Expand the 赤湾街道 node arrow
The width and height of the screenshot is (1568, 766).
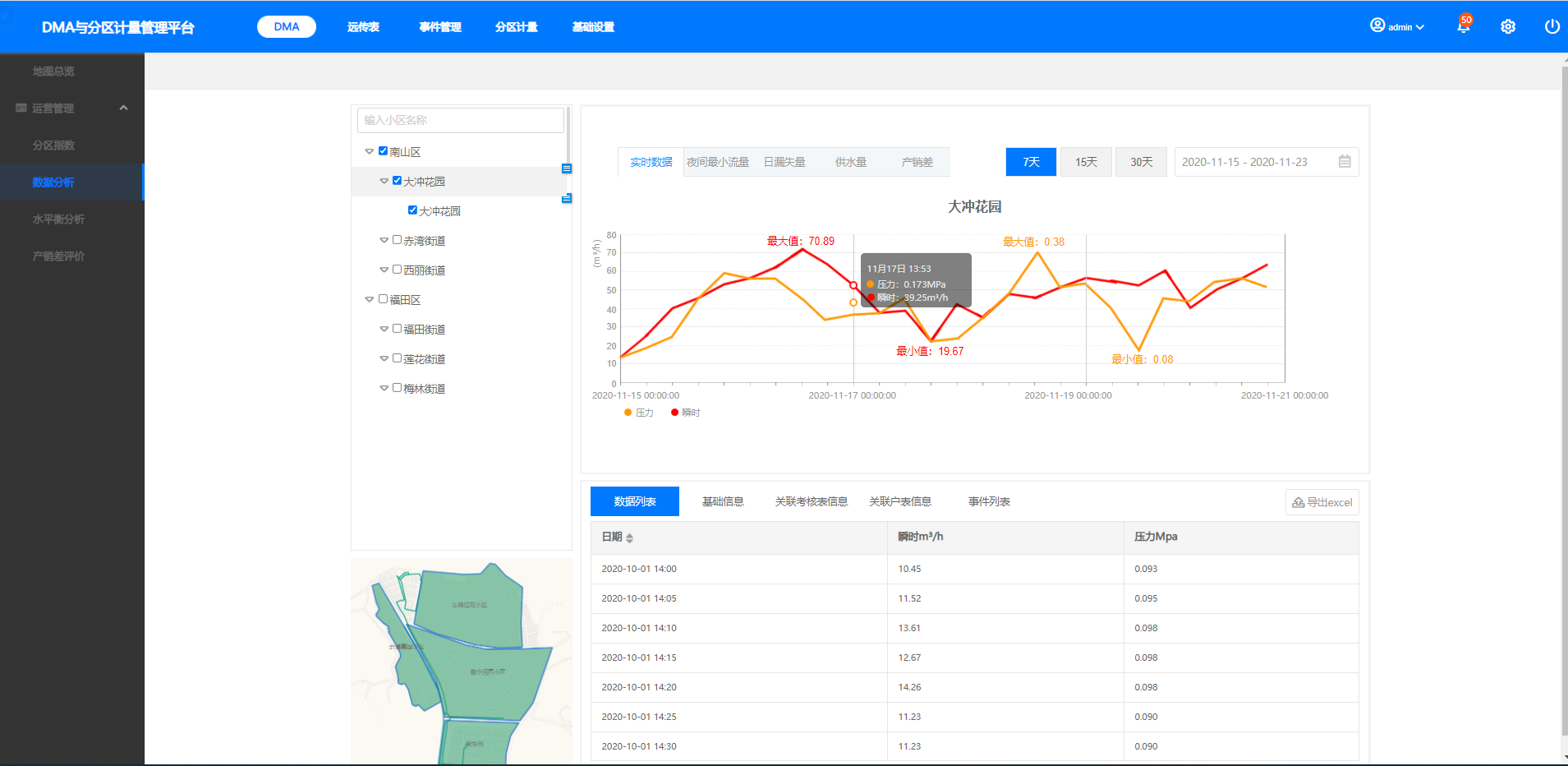click(x=384, y=241)
